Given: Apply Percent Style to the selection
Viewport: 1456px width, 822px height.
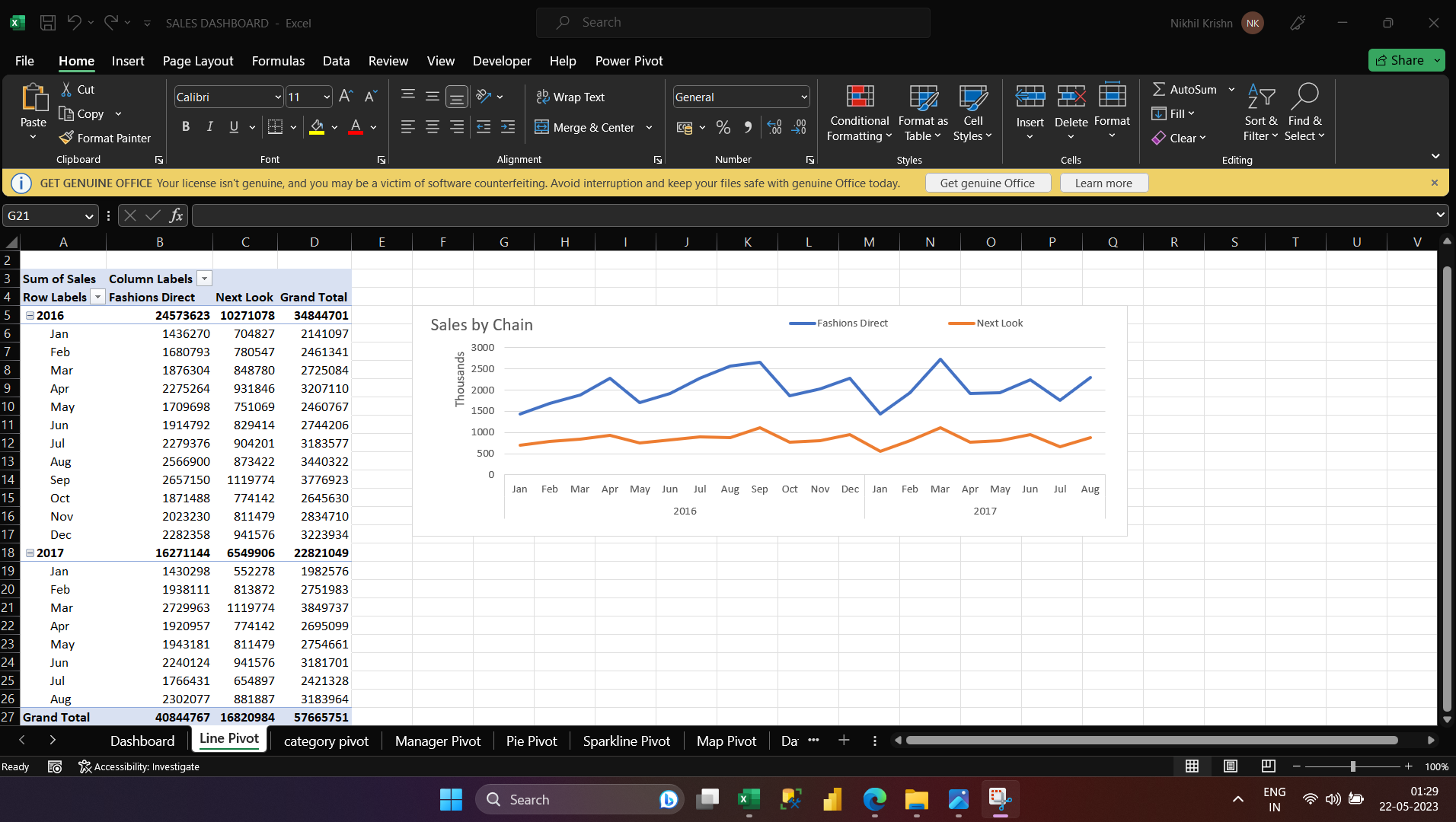Looking at the screenshot, I should (x=723, y=127).
